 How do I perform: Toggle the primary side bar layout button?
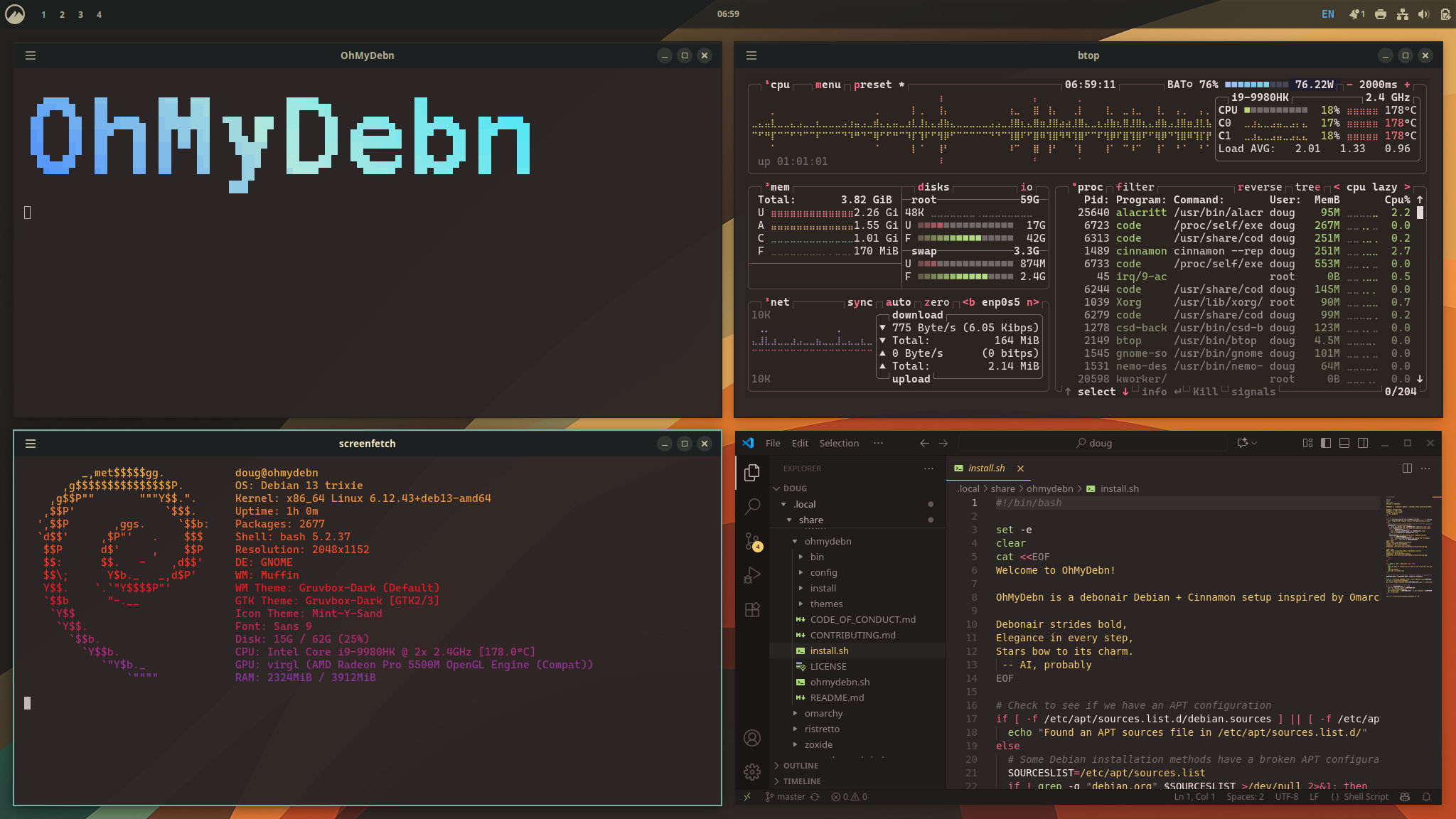coord(1326,443)
